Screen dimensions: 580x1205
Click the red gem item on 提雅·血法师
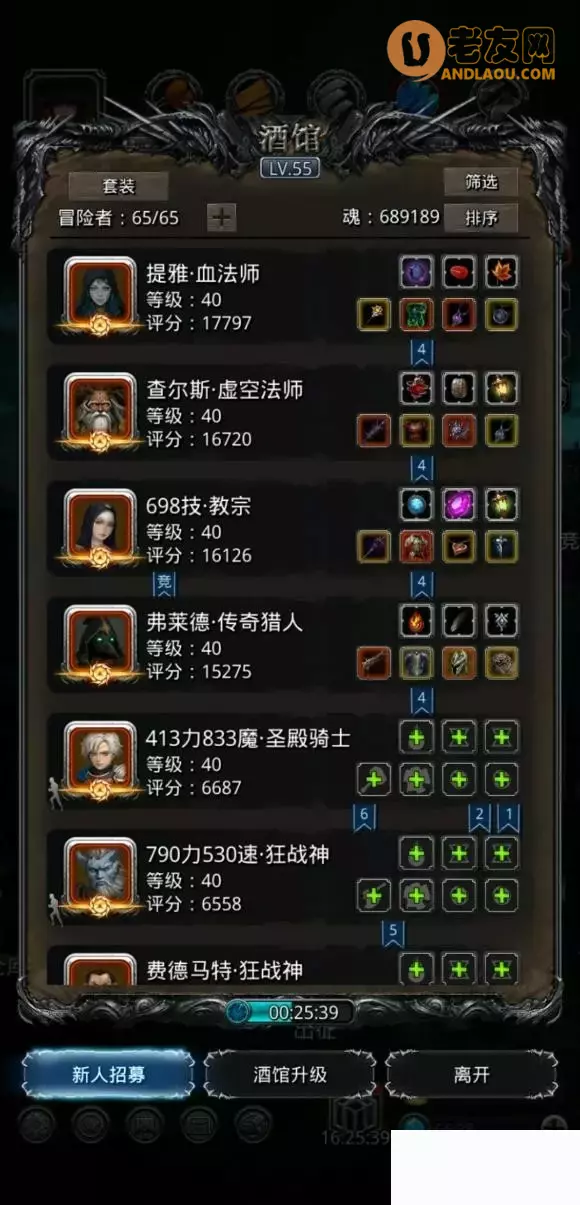459,272
